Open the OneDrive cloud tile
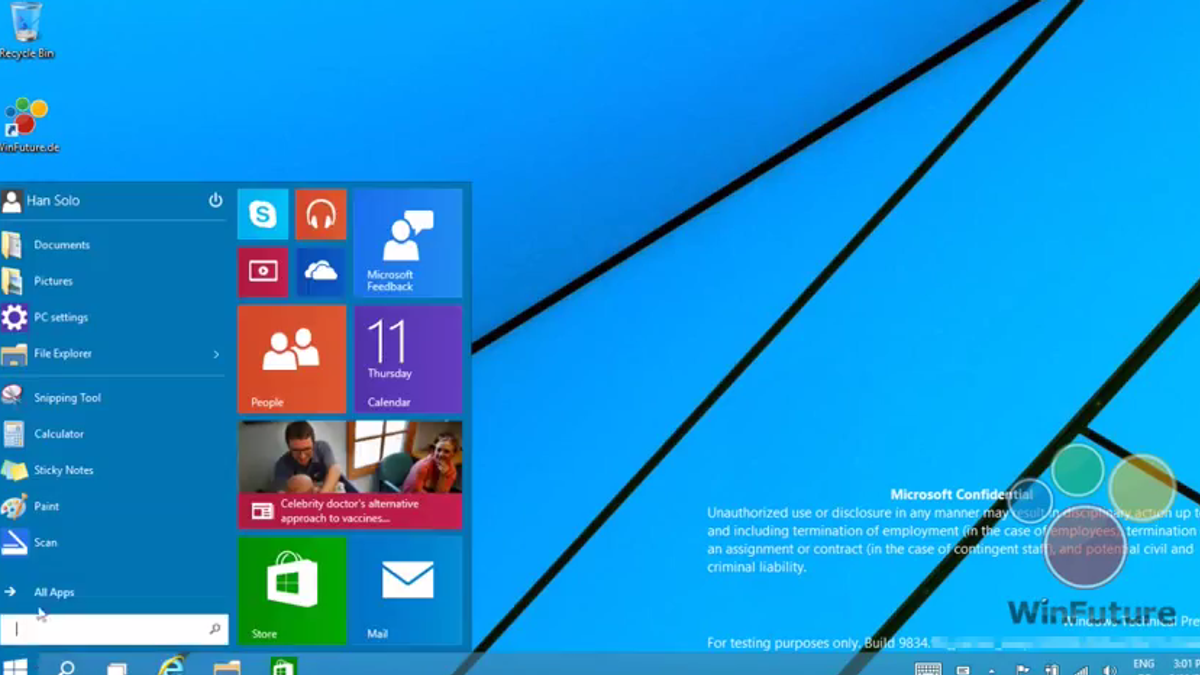 tap(321, 272)
